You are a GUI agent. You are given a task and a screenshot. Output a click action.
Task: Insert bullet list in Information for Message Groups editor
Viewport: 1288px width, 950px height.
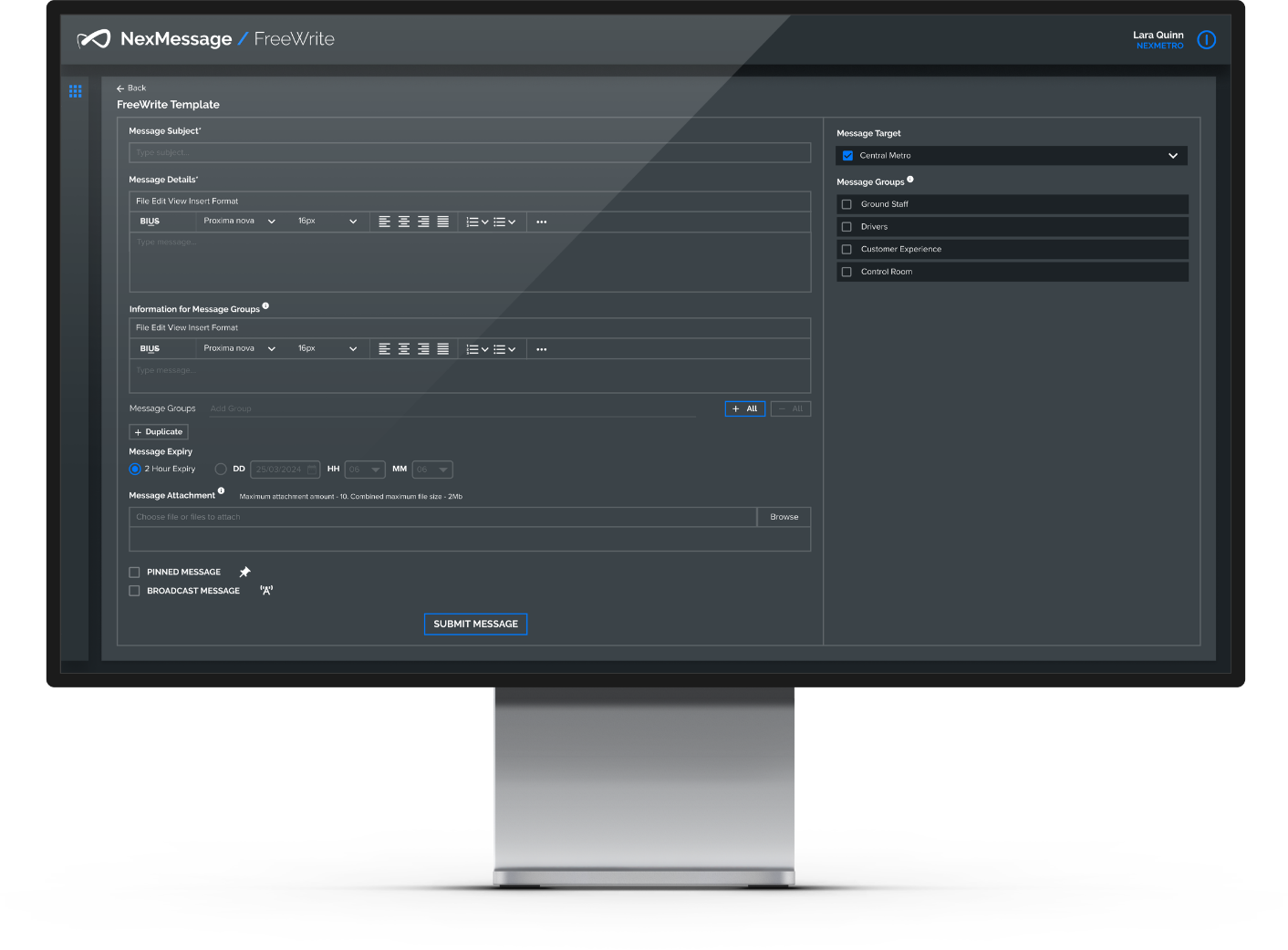[499, 349]
